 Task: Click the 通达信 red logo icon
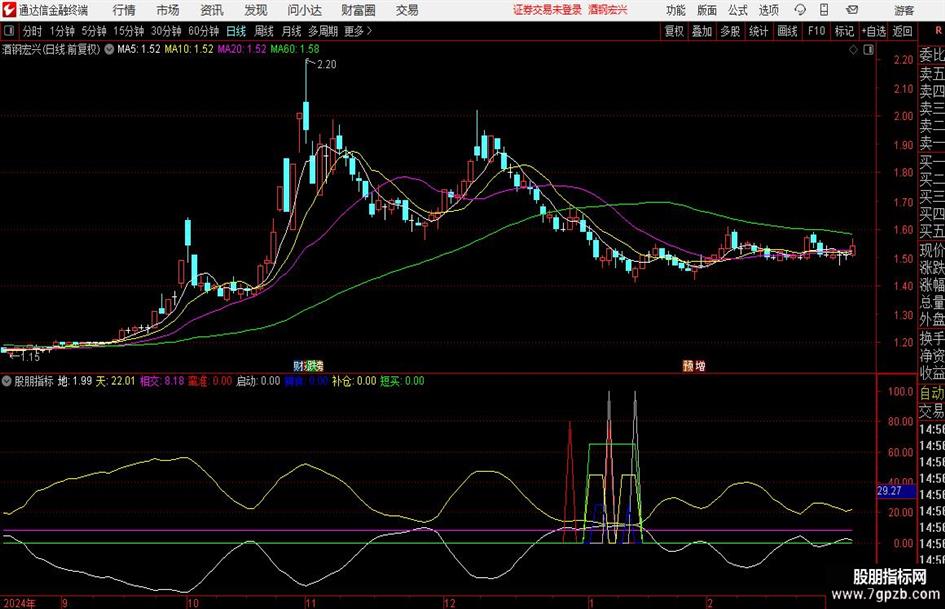click(x=9, y=10)
